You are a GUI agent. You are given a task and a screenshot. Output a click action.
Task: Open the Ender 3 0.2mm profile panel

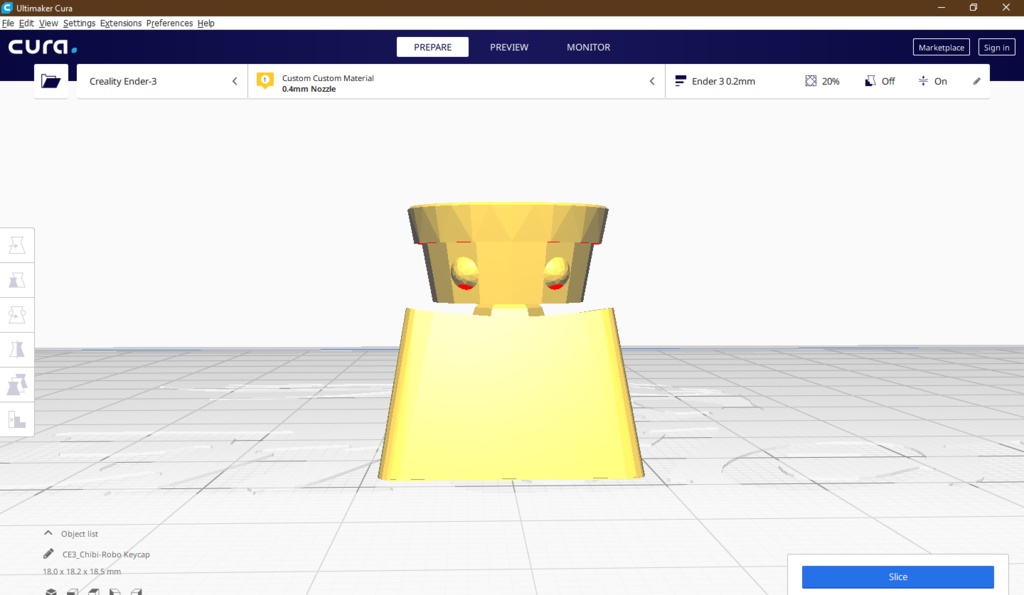click(827, 81)
